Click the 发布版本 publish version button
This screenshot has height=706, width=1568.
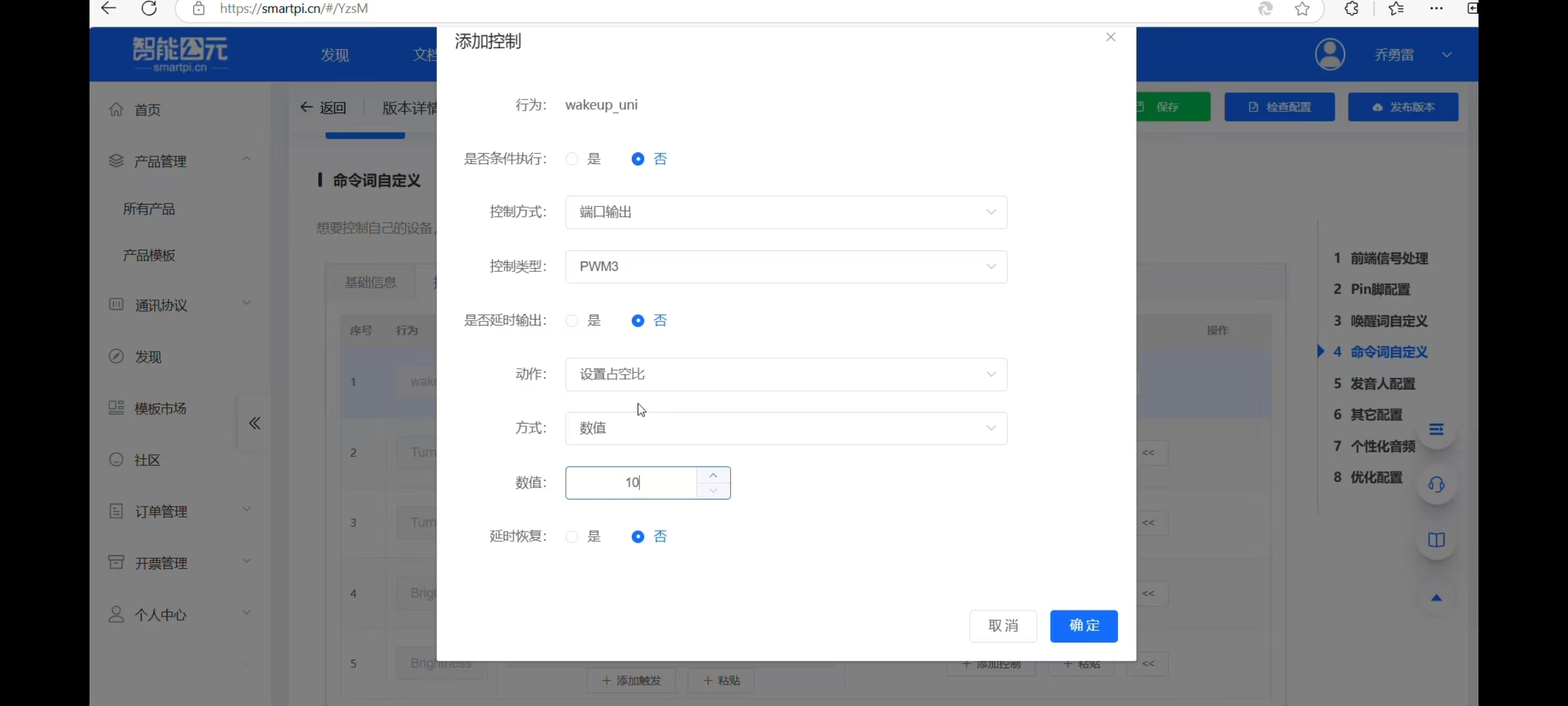pos(1403,107)
